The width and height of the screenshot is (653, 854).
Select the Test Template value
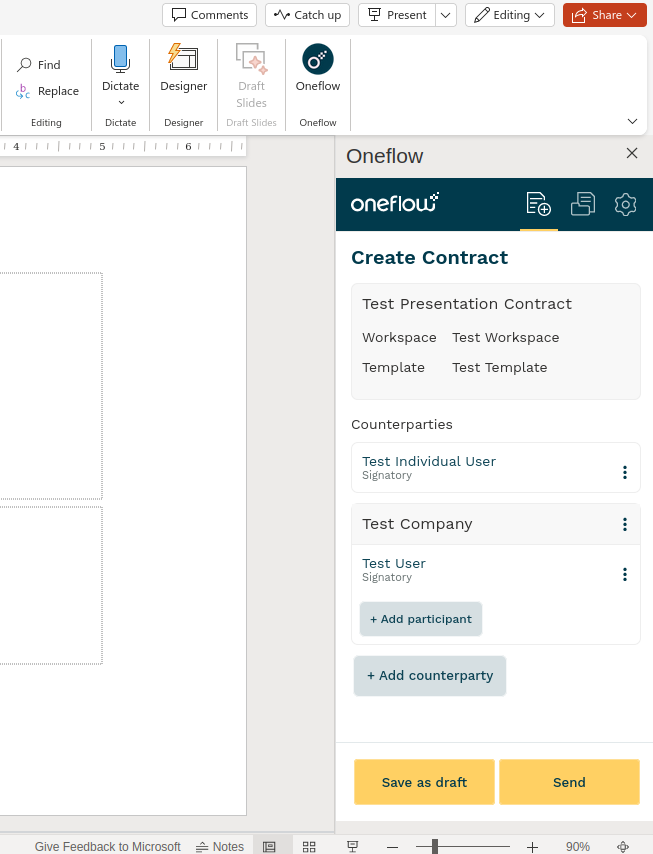(499, 368)
